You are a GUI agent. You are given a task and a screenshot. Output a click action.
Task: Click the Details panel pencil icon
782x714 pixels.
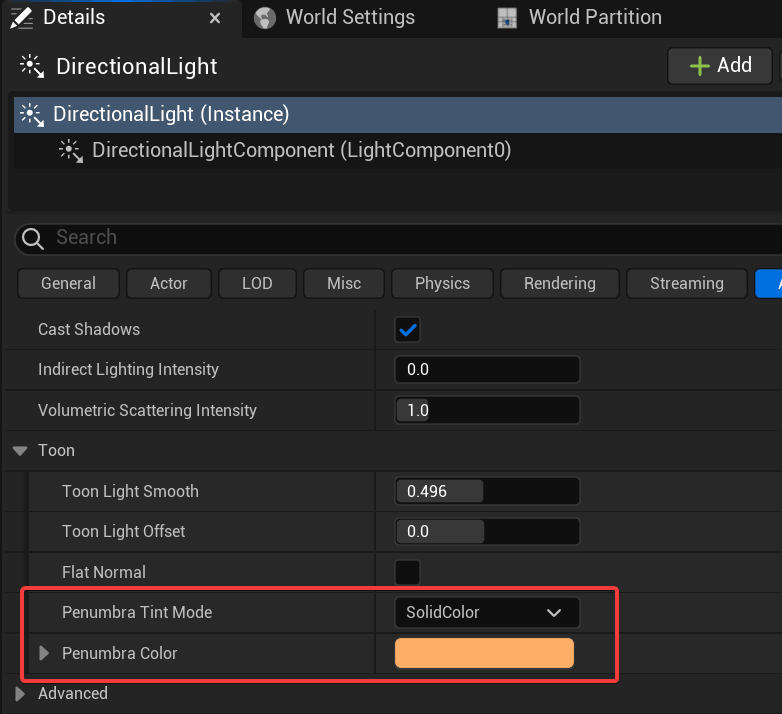tap(21, 18)
